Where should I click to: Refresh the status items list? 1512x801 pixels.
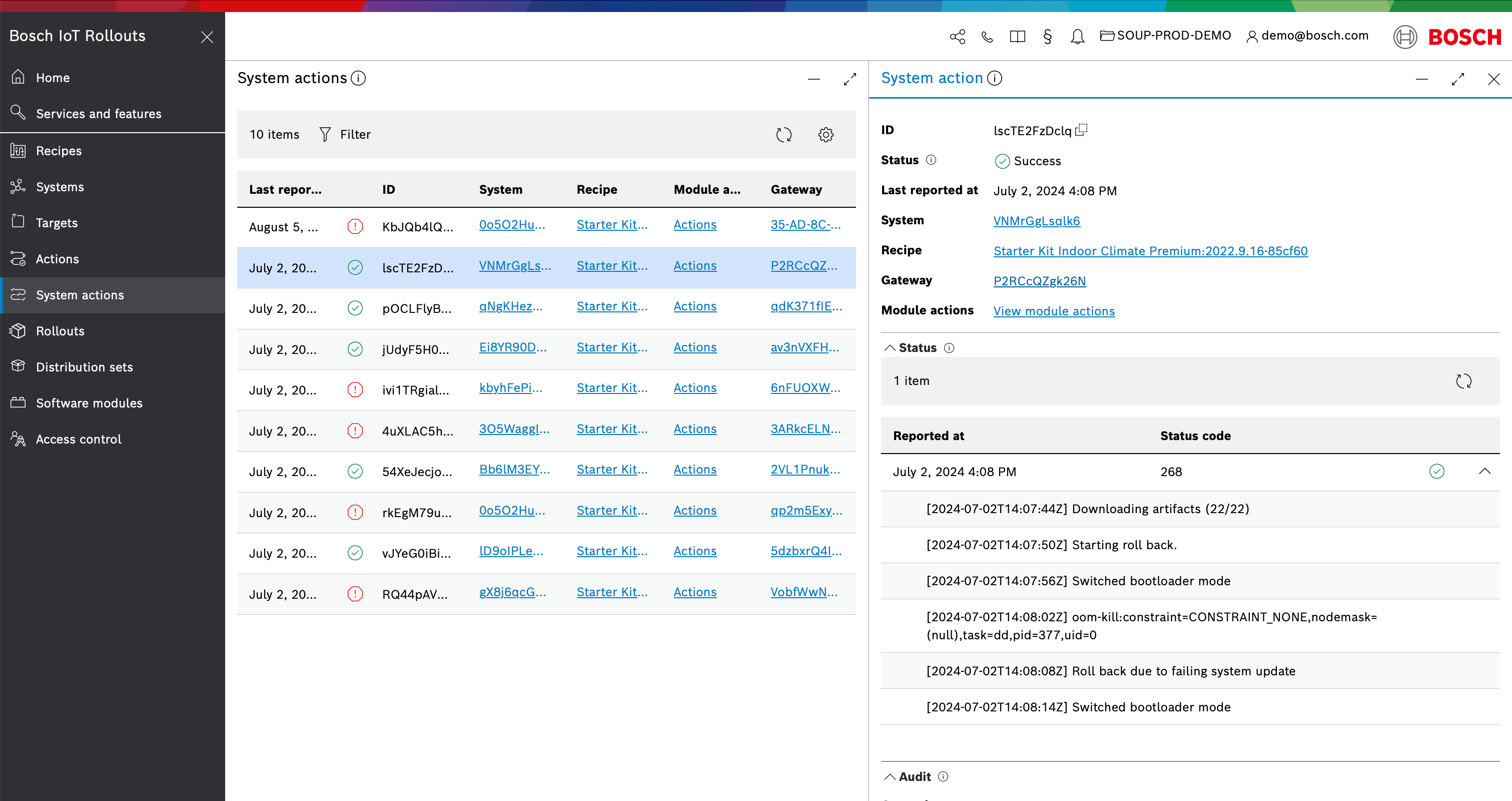click(x=1463, y=381)
